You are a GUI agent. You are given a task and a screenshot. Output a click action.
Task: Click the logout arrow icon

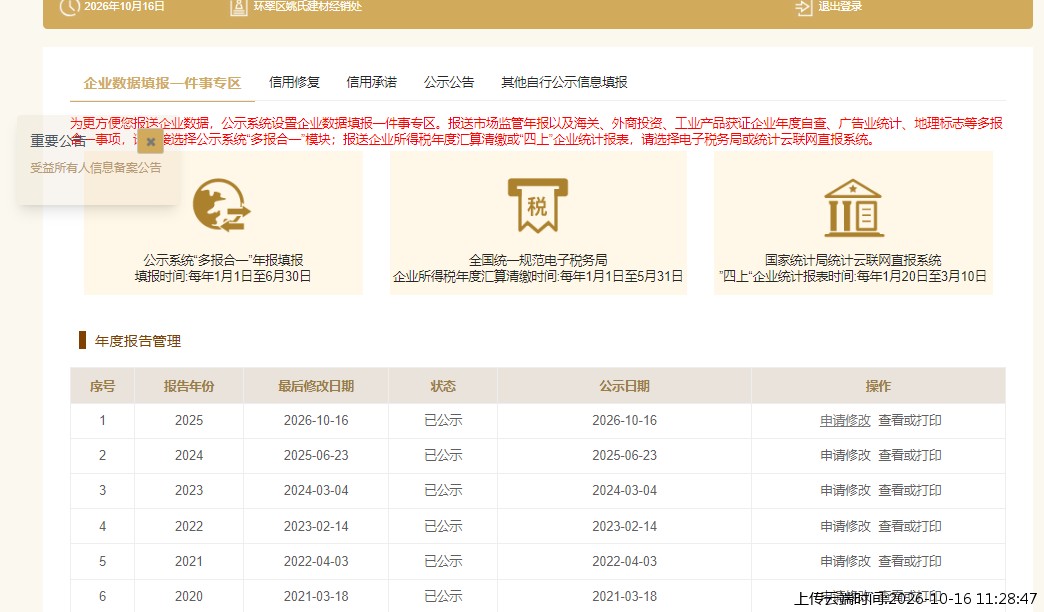point(804,7)
